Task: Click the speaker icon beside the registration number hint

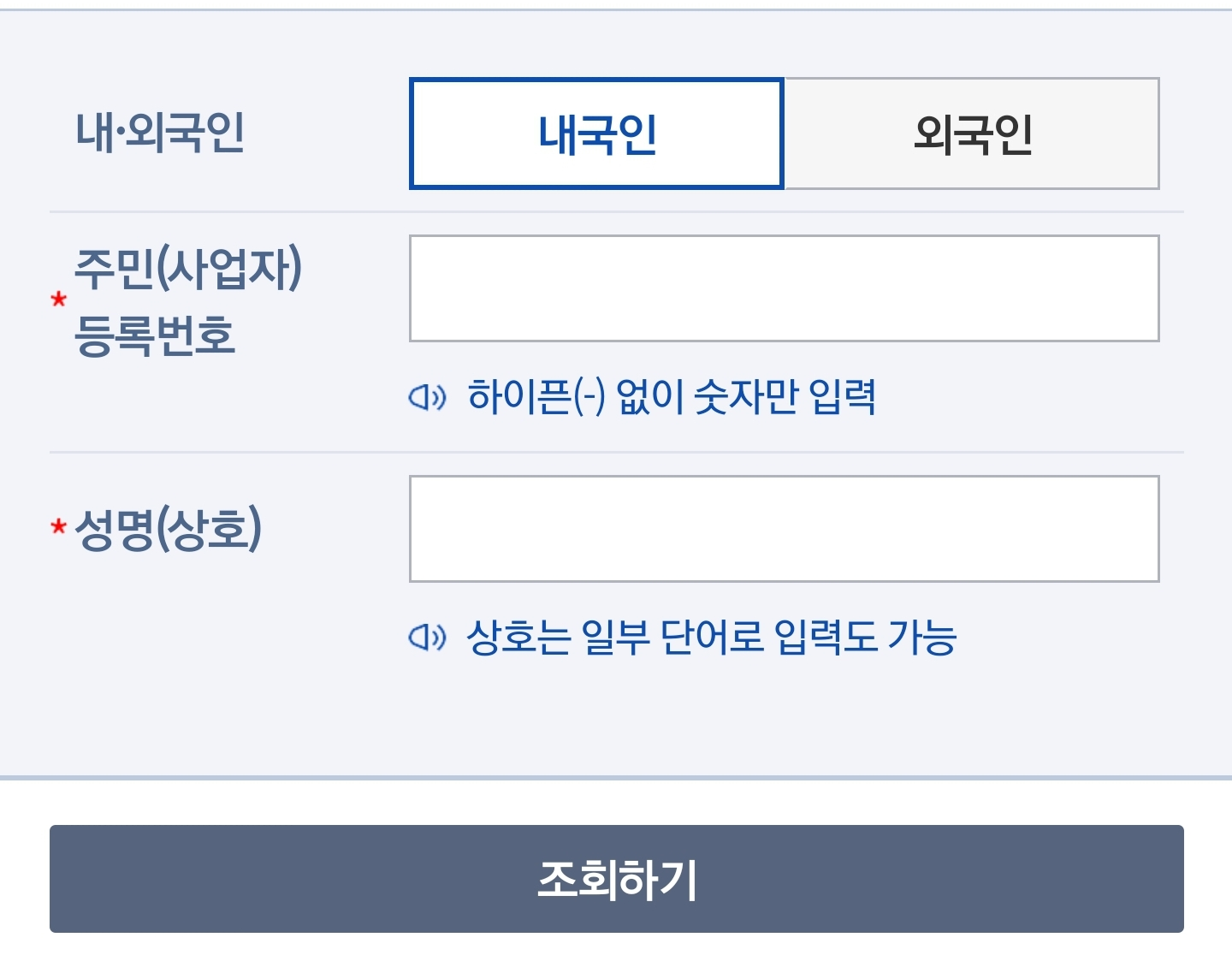Action: coord(429,396)
